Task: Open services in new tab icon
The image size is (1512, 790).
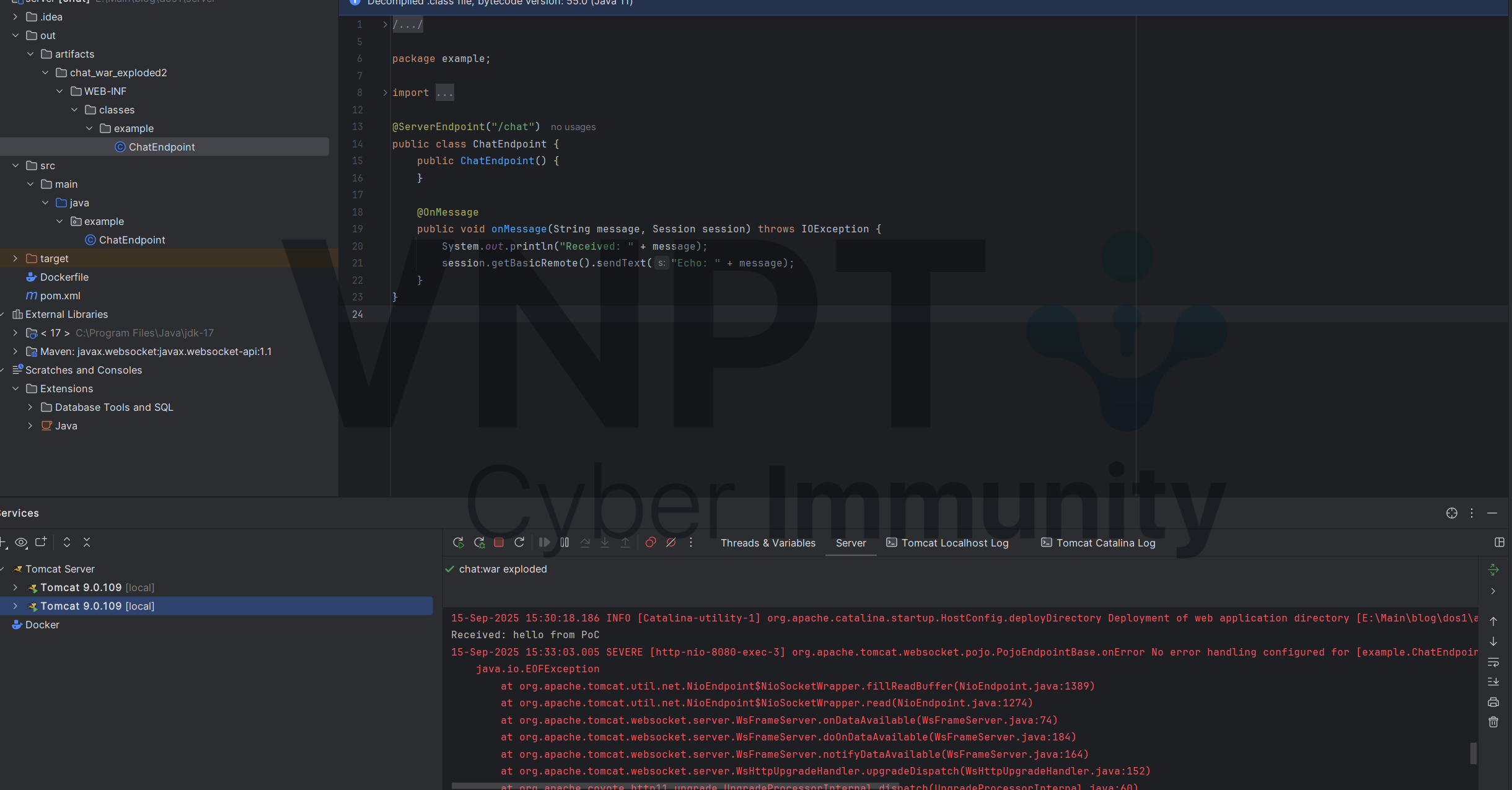Action: tap(41, 542)
